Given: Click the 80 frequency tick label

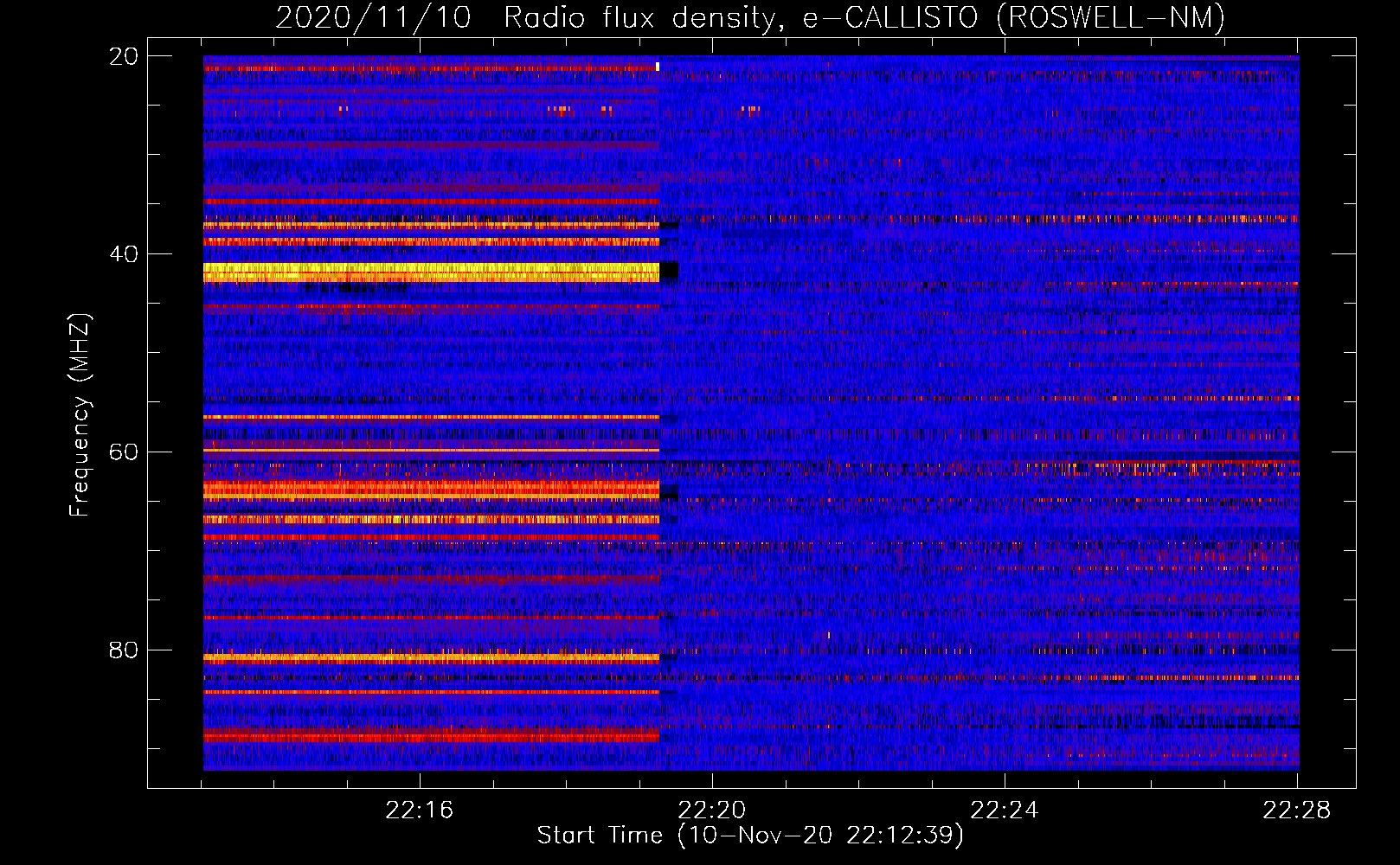Looking at the screenshot, I should tap(124, 650).
